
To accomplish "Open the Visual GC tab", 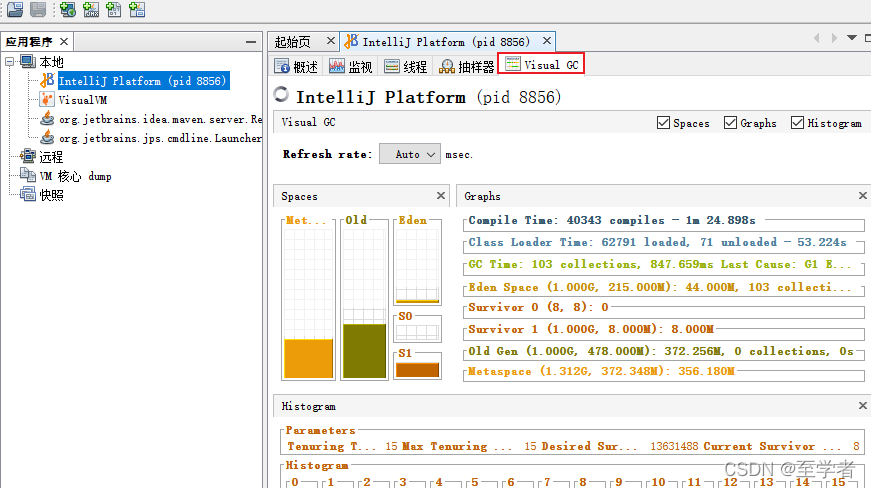I will coord(541,64).
